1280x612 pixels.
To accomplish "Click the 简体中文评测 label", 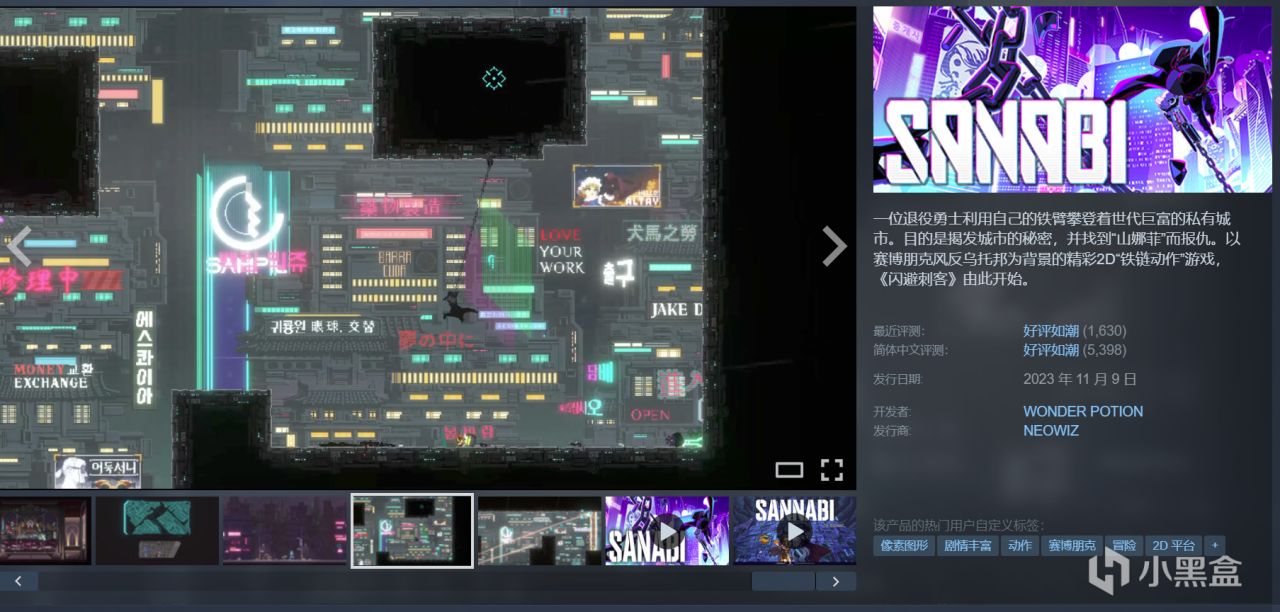I will click(910, 350).
